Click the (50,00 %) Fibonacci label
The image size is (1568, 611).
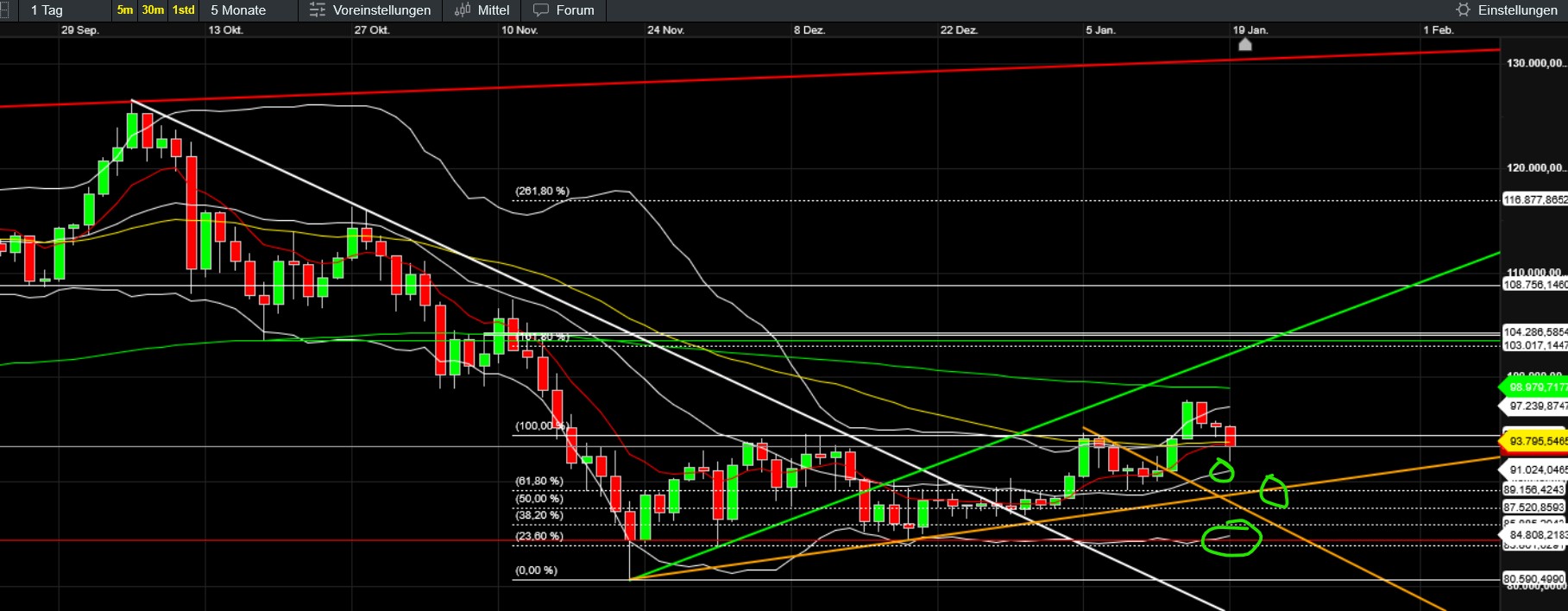539,498
